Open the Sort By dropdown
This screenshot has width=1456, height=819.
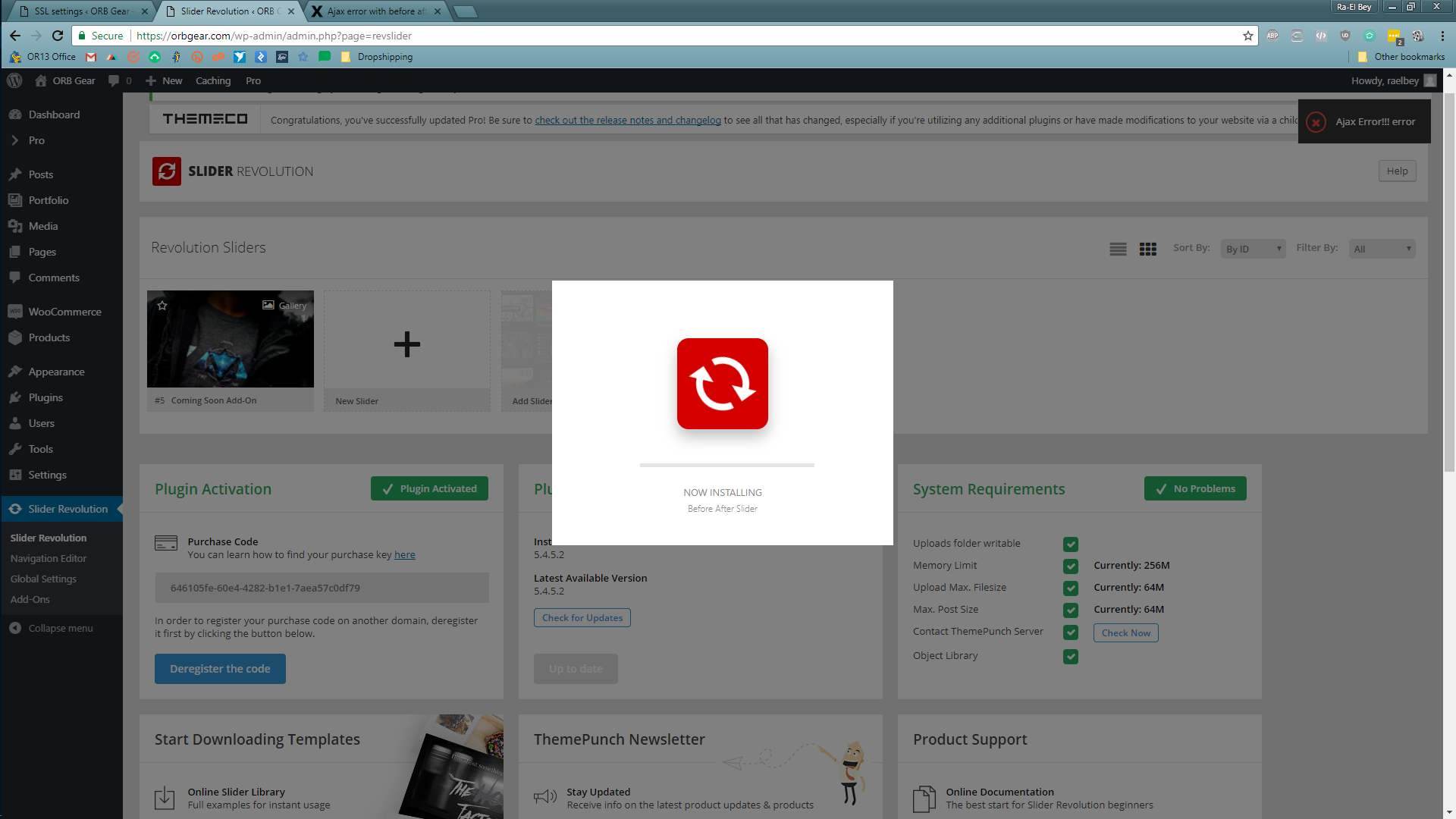coord(1253,249)
